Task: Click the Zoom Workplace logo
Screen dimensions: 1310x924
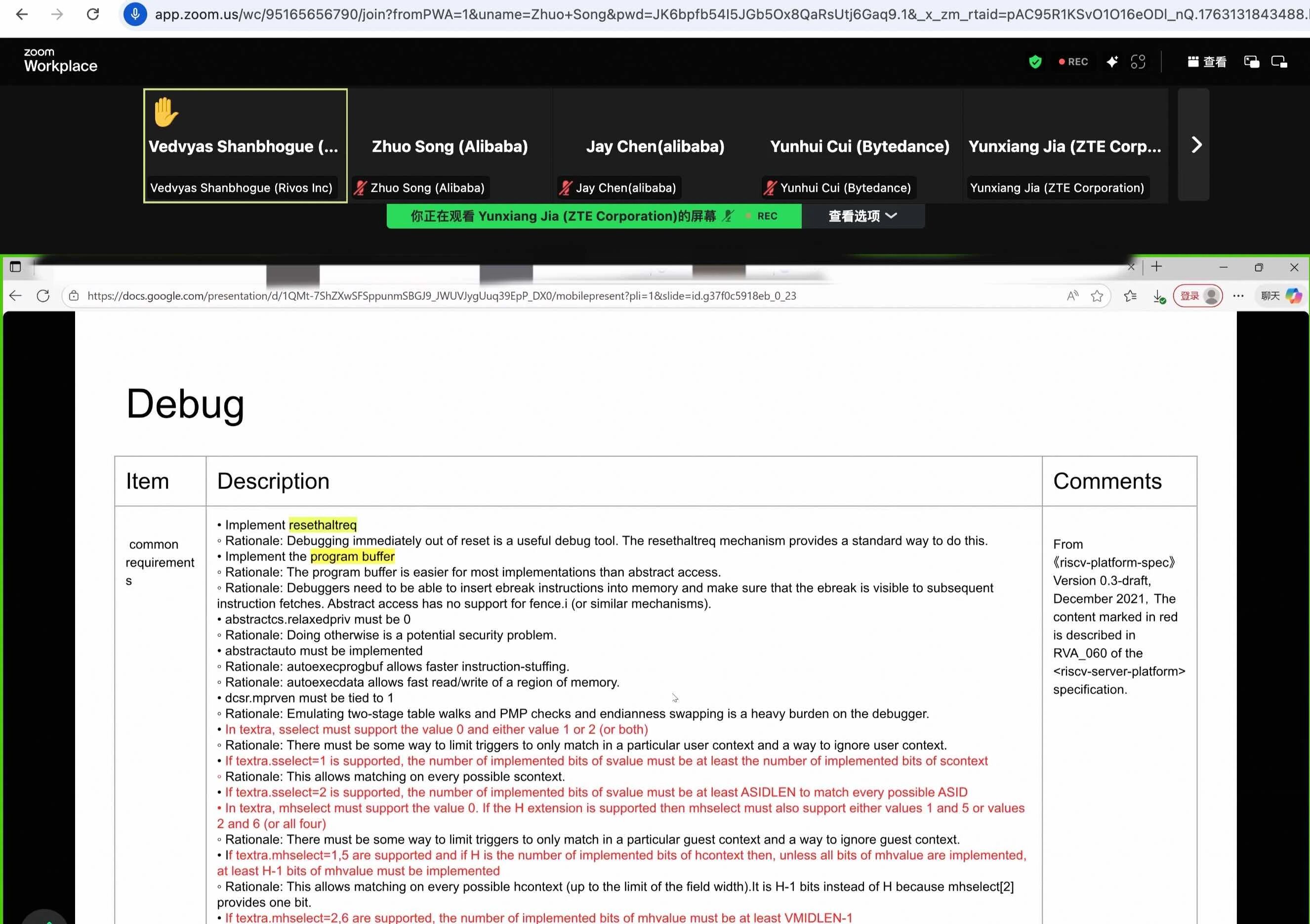Action: 60,60
